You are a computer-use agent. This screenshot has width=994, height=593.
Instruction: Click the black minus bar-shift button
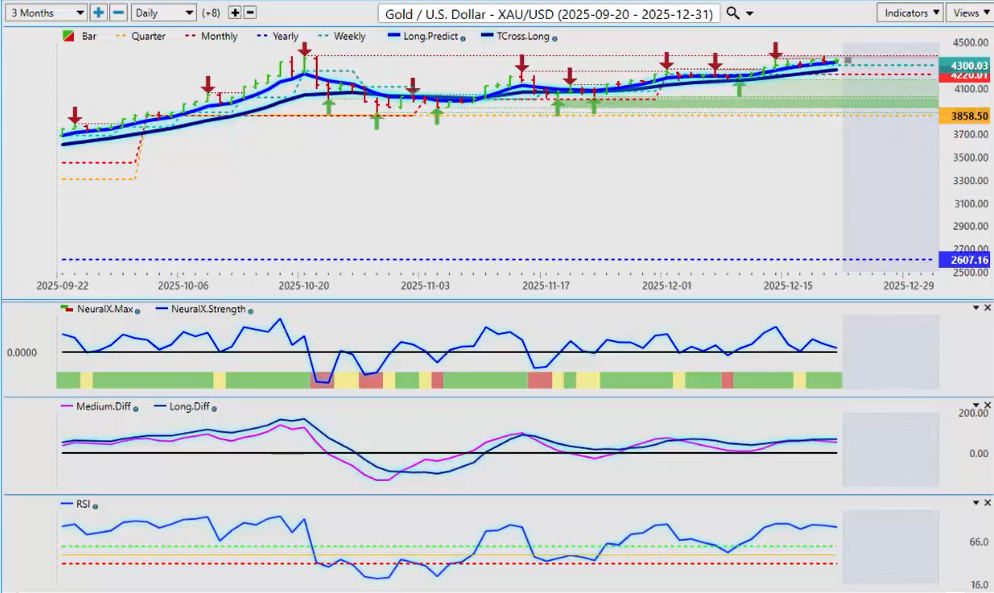coord(250,13)
